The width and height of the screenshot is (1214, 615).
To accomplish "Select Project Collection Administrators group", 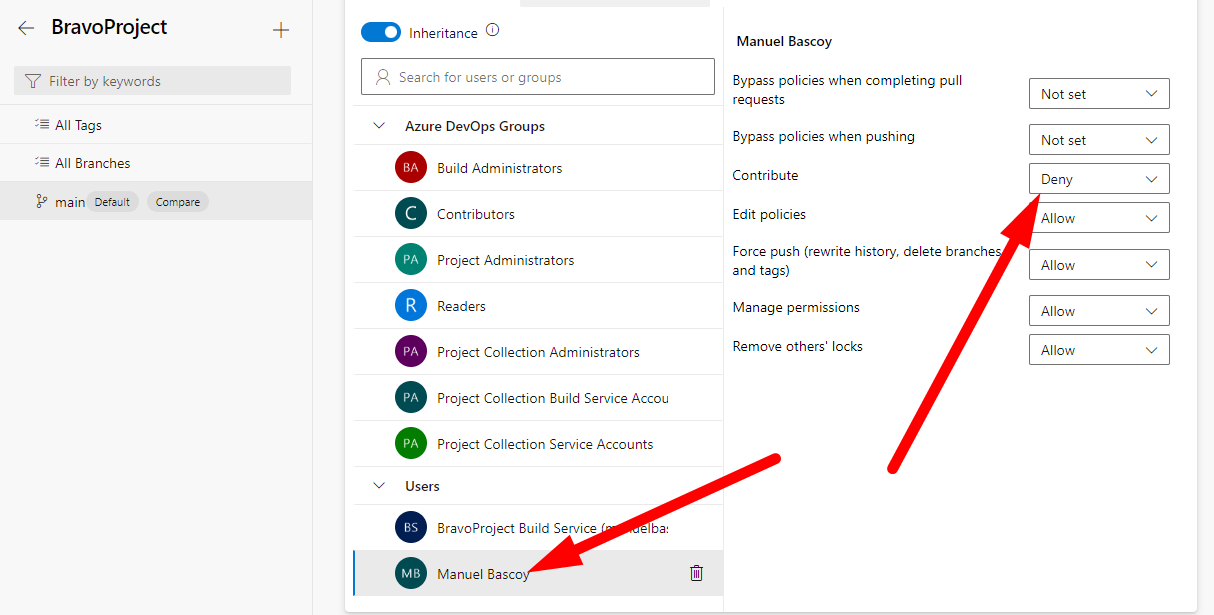I will pos(538,352).
